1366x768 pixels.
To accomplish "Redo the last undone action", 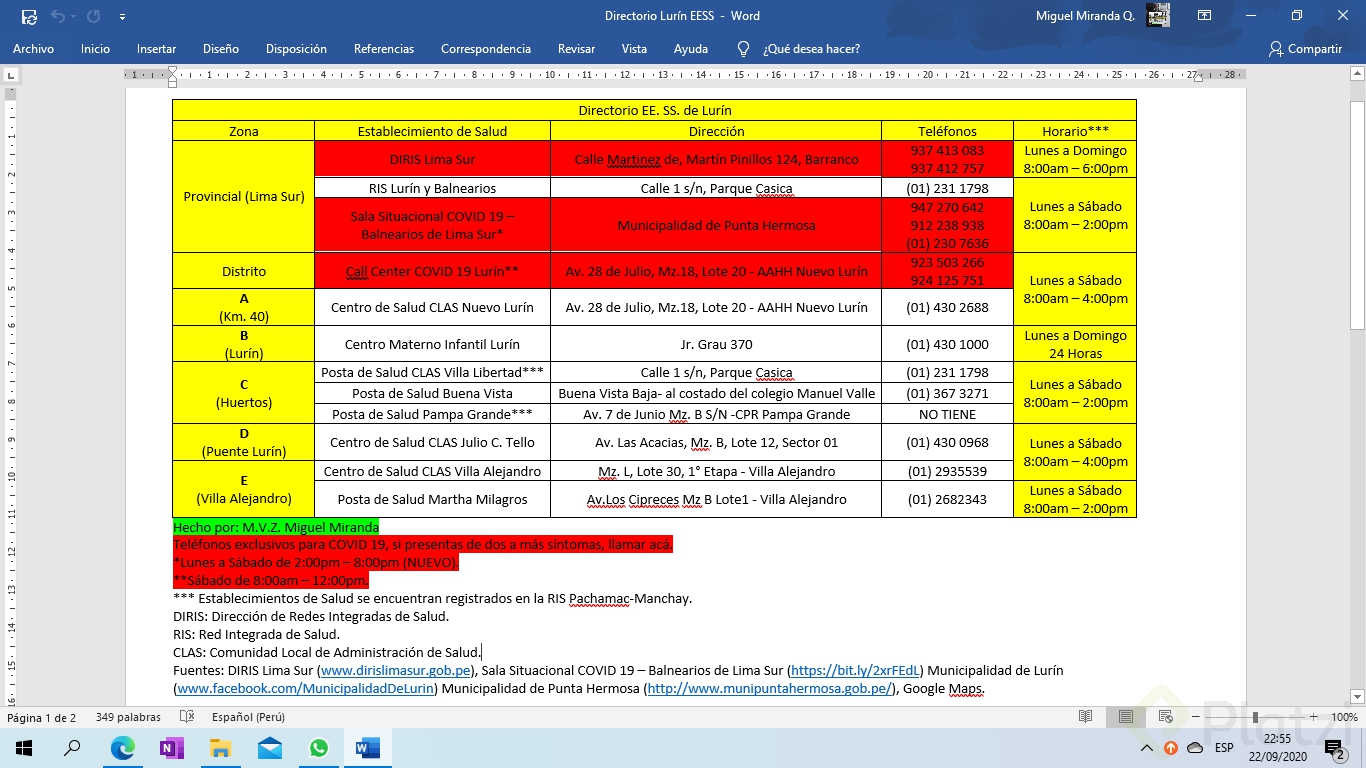I will 94,16.
